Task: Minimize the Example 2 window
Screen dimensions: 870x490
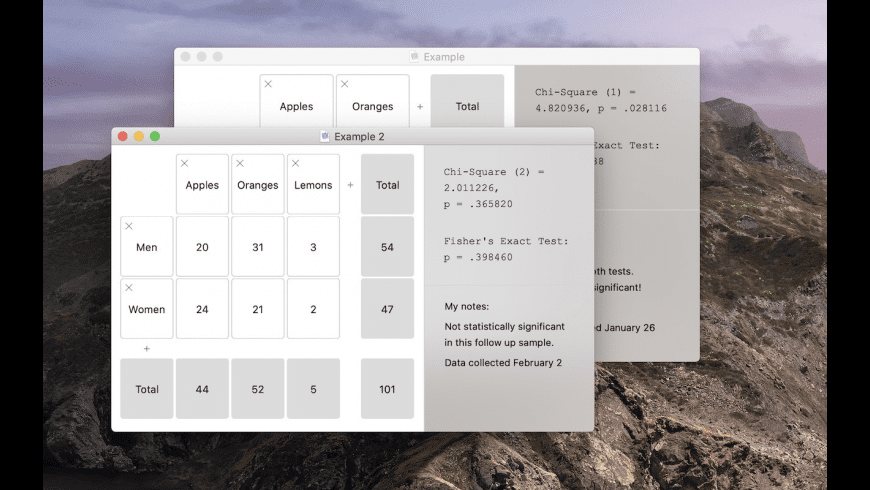Action: (139, 137)
